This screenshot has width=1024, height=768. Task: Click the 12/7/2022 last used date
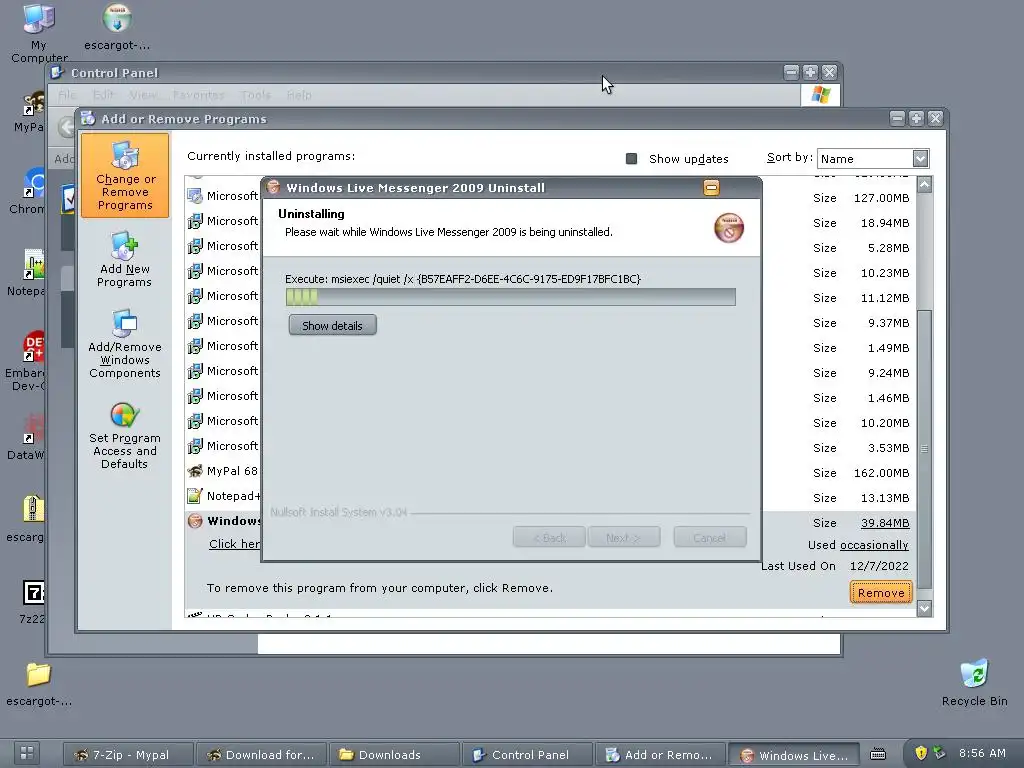pyautogui.click(x=879, y=566)
